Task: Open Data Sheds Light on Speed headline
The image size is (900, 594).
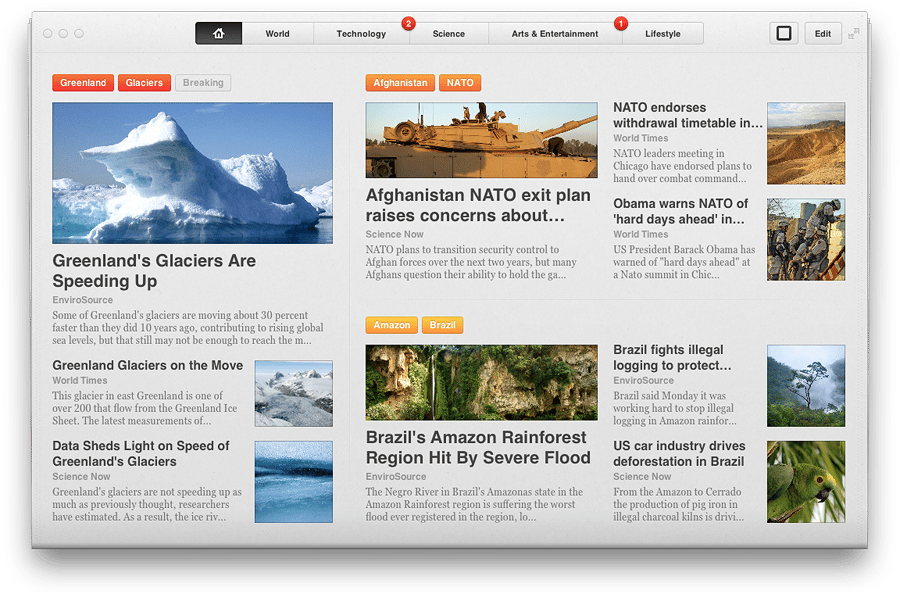Action: click(141, 453)
